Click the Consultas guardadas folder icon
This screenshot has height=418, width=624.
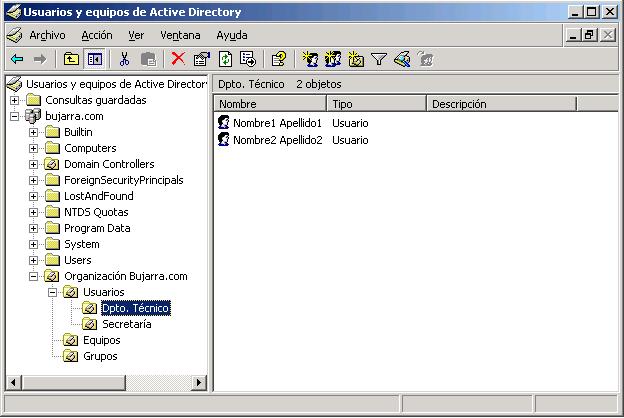pyautogui.click(x=33, y=100)
